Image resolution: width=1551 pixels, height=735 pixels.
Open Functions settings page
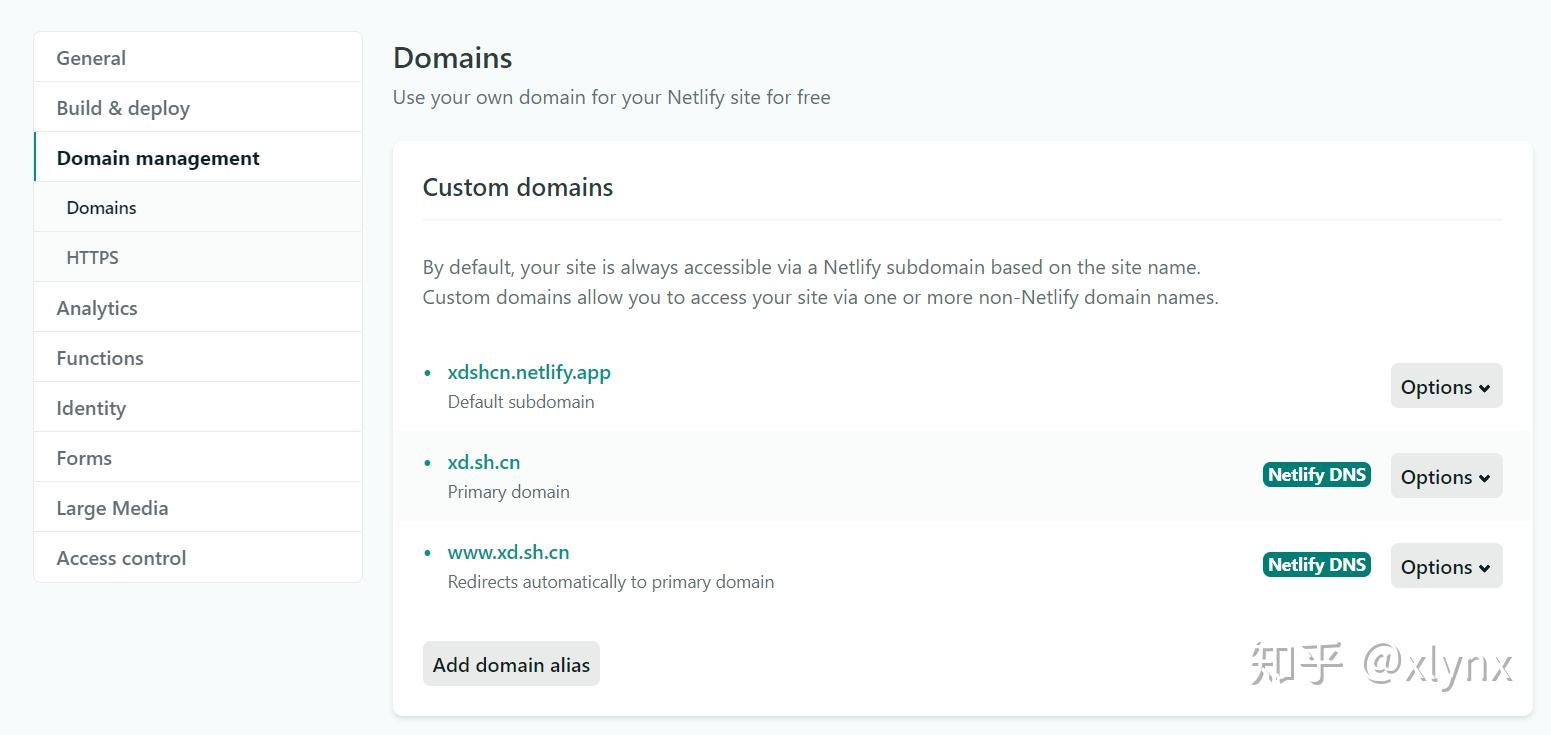pyautogui.click(x=100, y=358)
